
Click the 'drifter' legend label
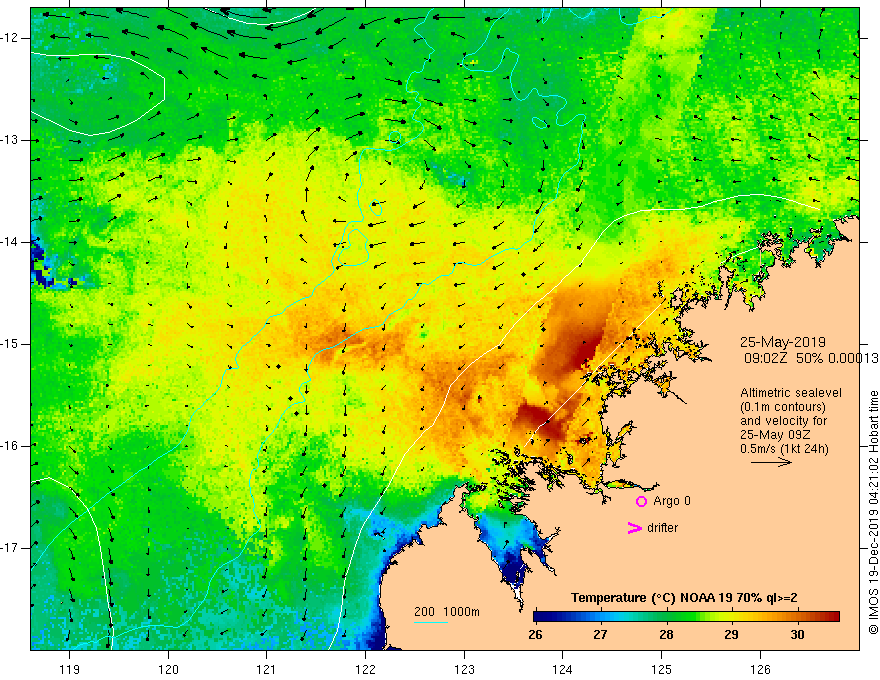(662, 528)
